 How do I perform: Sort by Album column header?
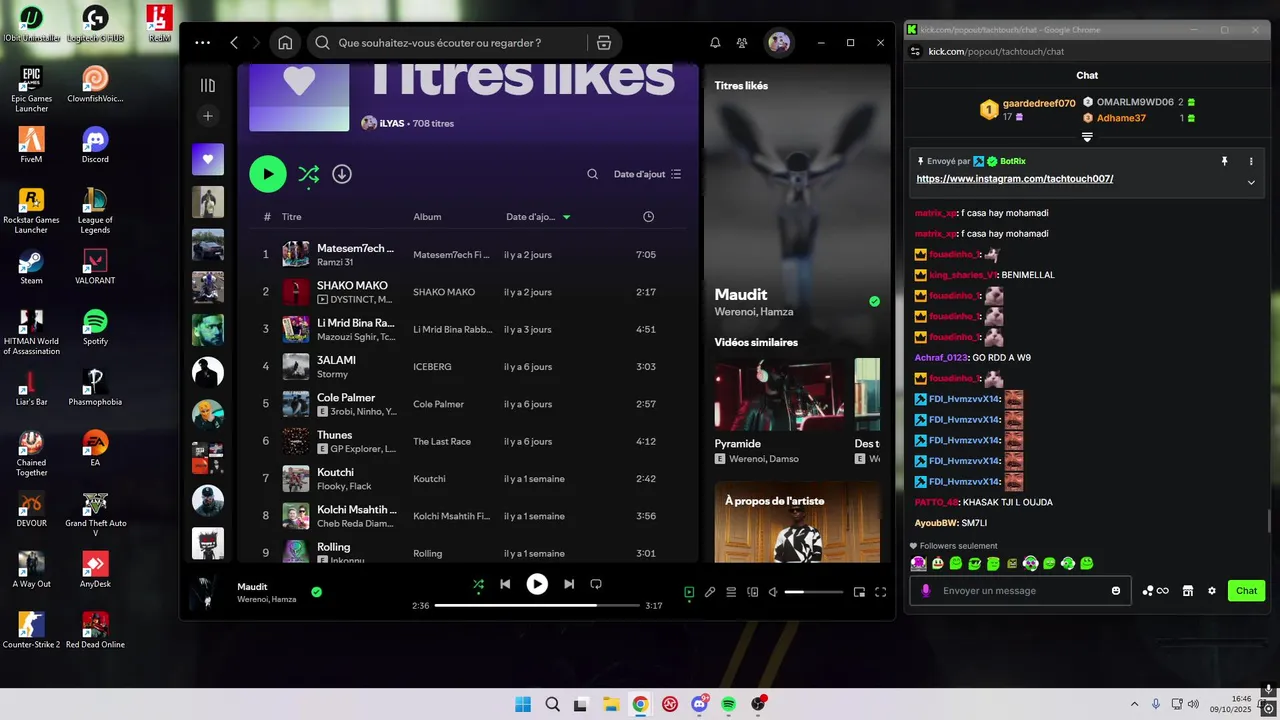coord(427,217)
